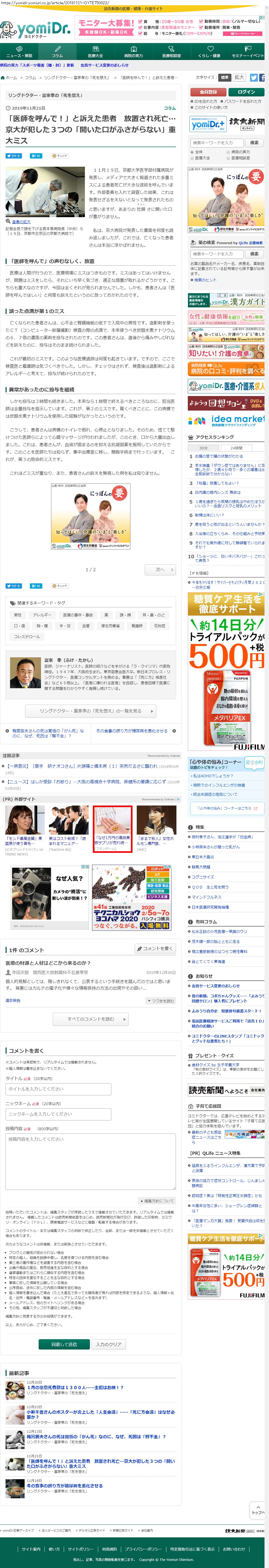Open the くらし・健康 navigation tab
Screen dimensions: 269x1568
[x=209, y=51]
